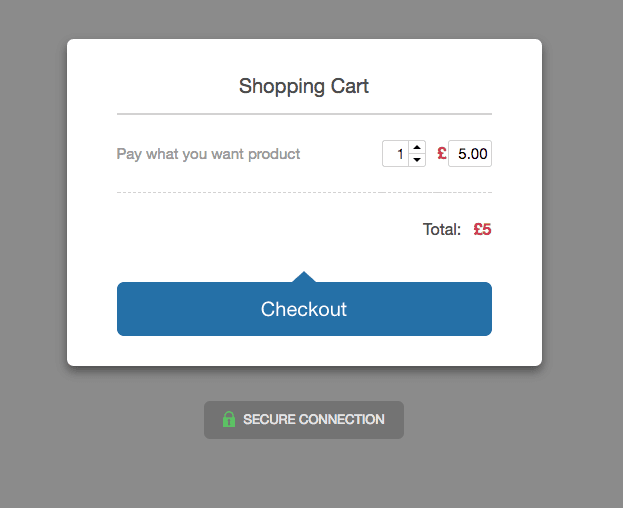
Task: Click the word 'Cart' in the heading
Action: pos(350,86)
